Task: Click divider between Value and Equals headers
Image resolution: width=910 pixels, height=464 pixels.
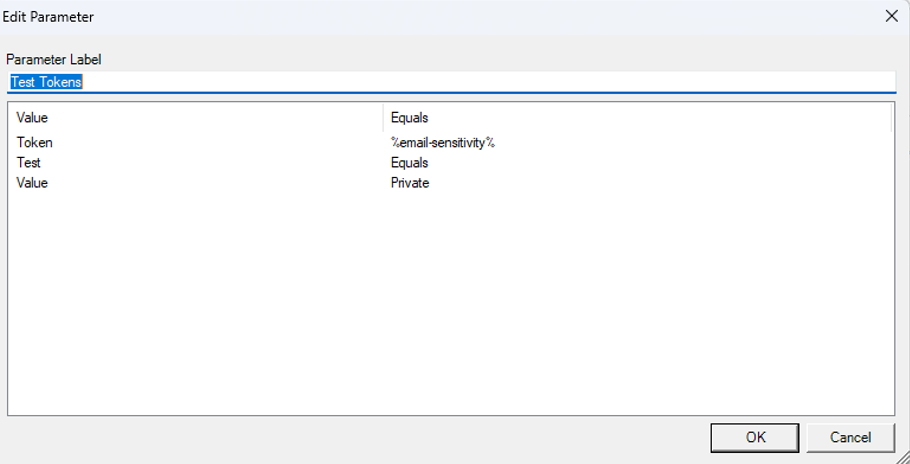Action: tap(383, 118)
